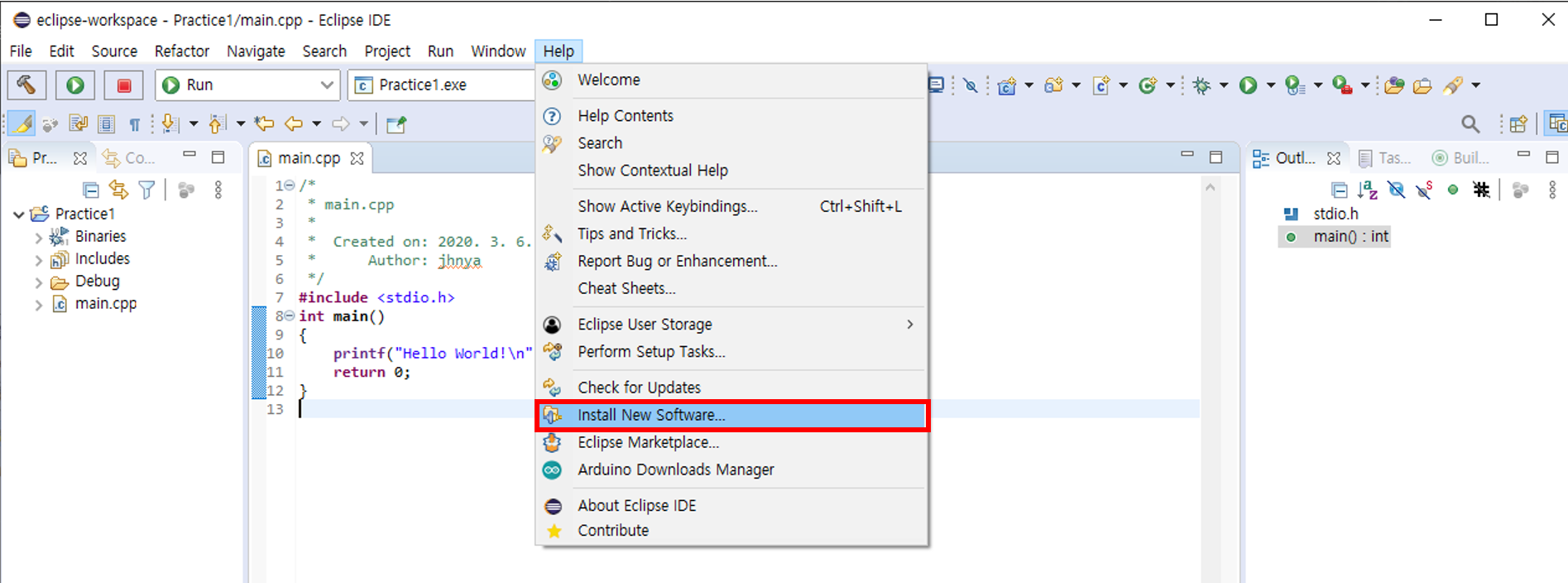Open the Debug dropdown arrow beside bug icon
The image size is (1568, 583).
[x=1224, y=85]
